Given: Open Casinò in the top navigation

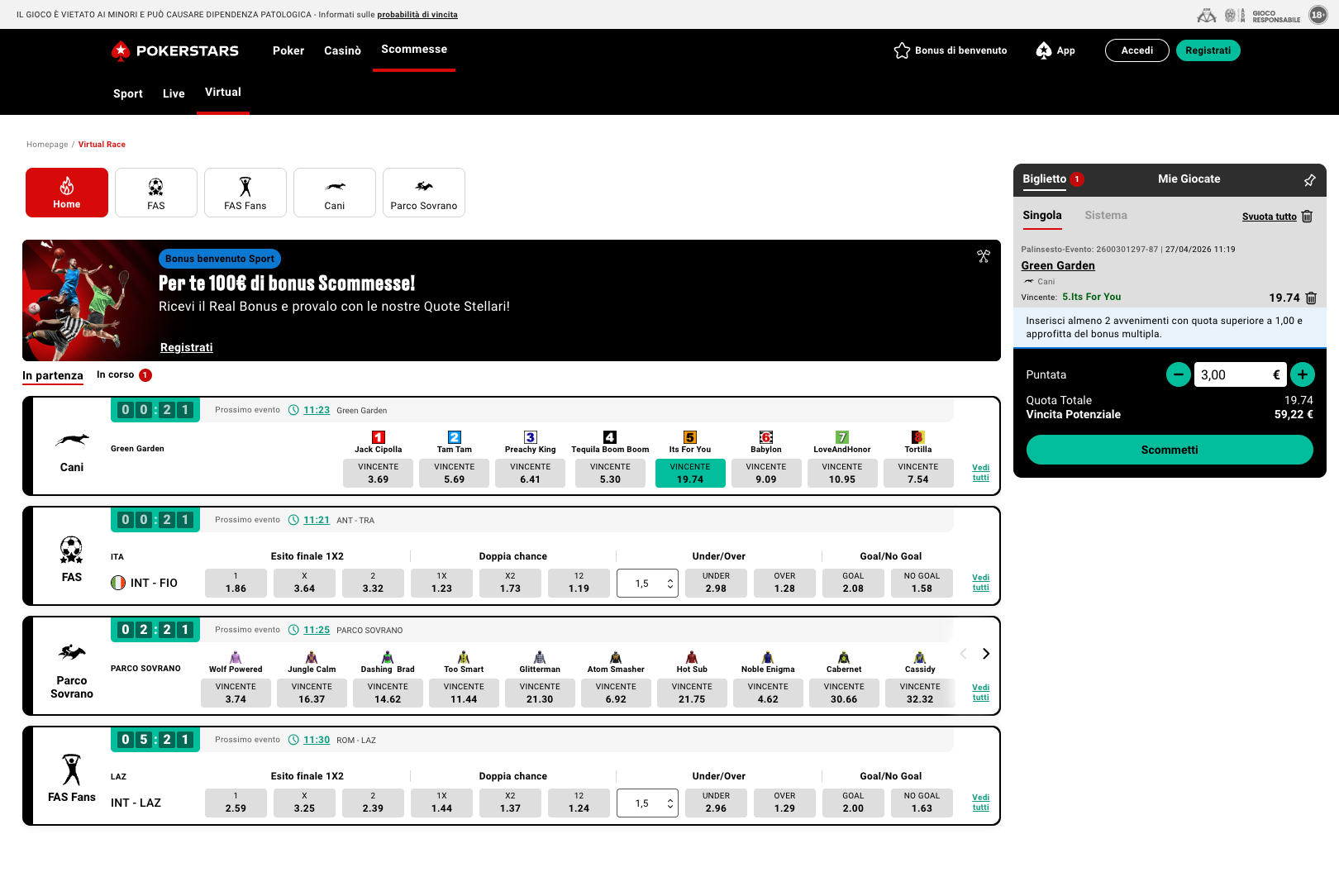Looking at the screenshot, I should 342,51.
